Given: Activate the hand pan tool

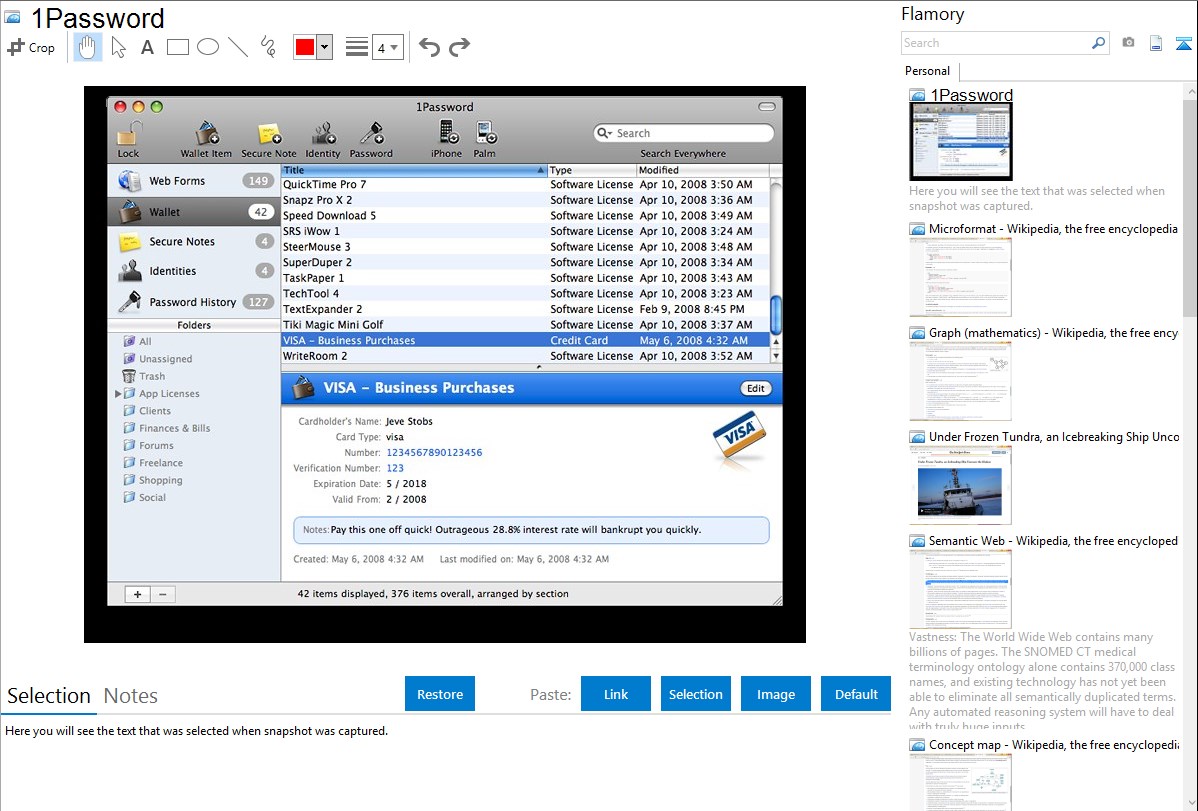Looking at the screenshot, I should pyautogui.click(x=87, y=47).
